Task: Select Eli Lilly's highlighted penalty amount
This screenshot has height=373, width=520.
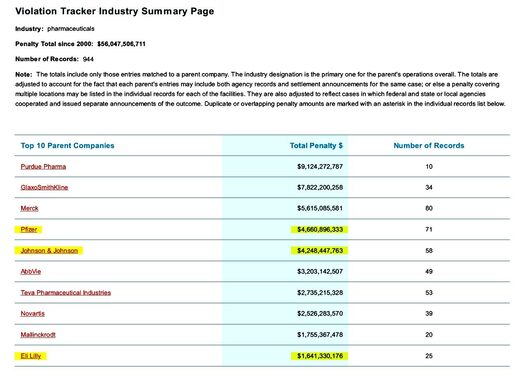Action: click(320, 356)
